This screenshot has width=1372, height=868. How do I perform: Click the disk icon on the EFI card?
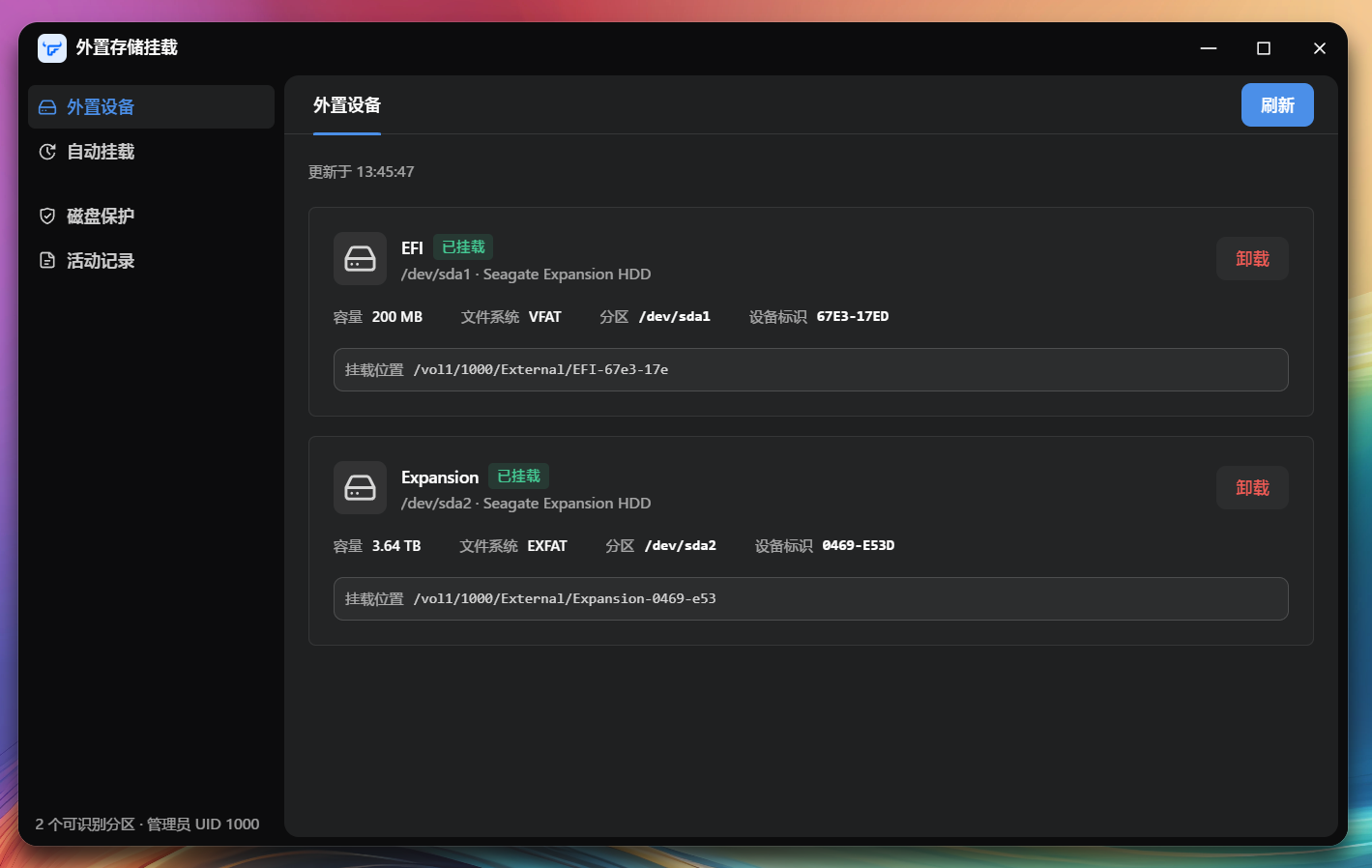[x=360, y=258]
